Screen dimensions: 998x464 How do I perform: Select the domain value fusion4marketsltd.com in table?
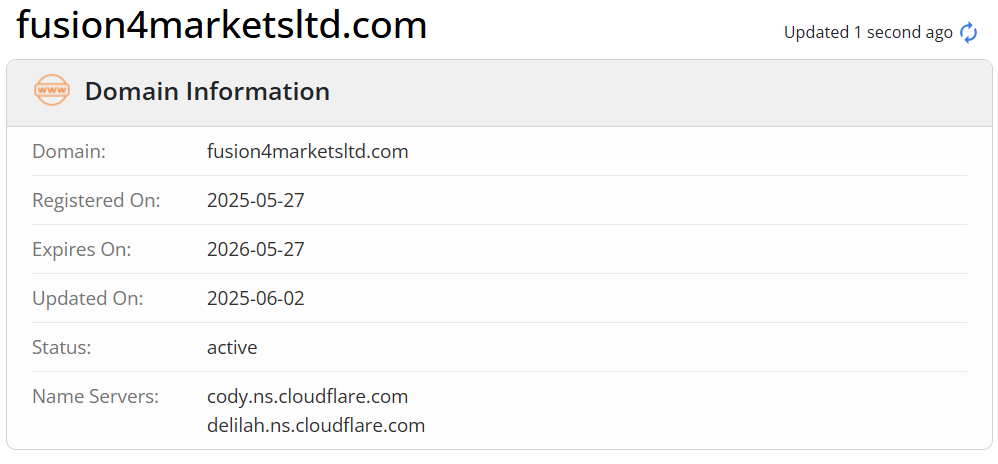307,152
